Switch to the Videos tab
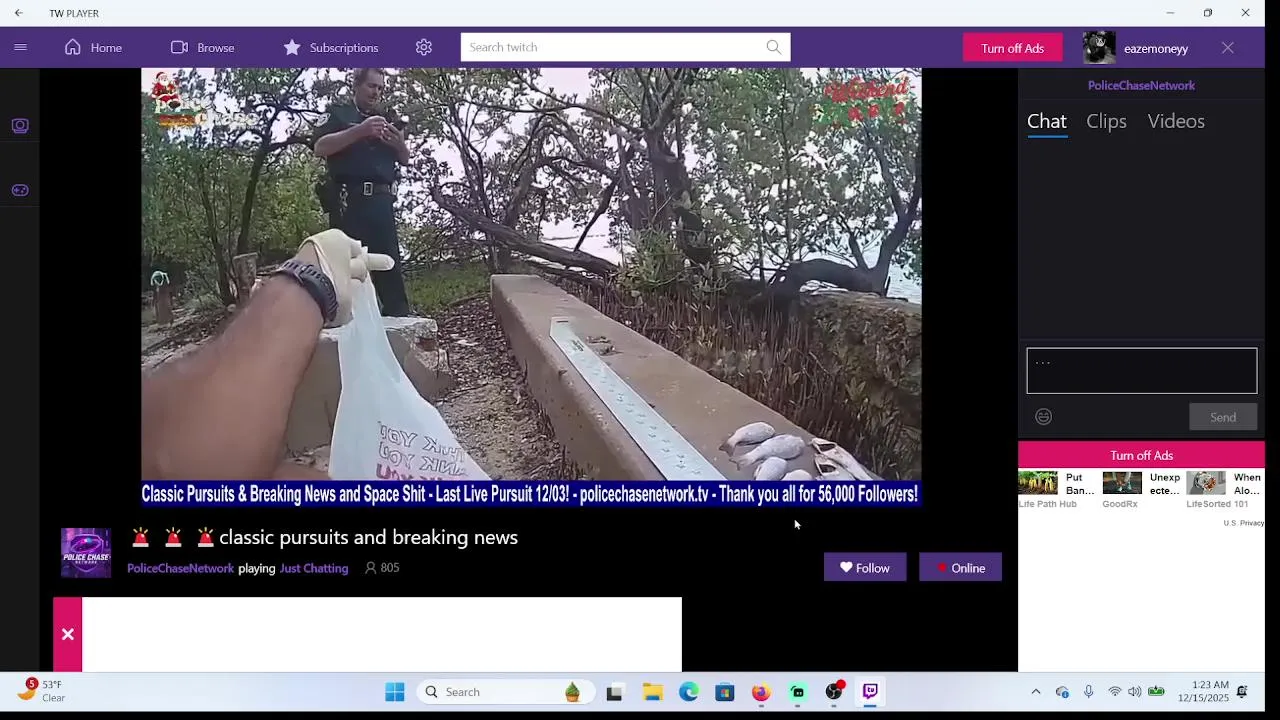 coord(1176,121)
